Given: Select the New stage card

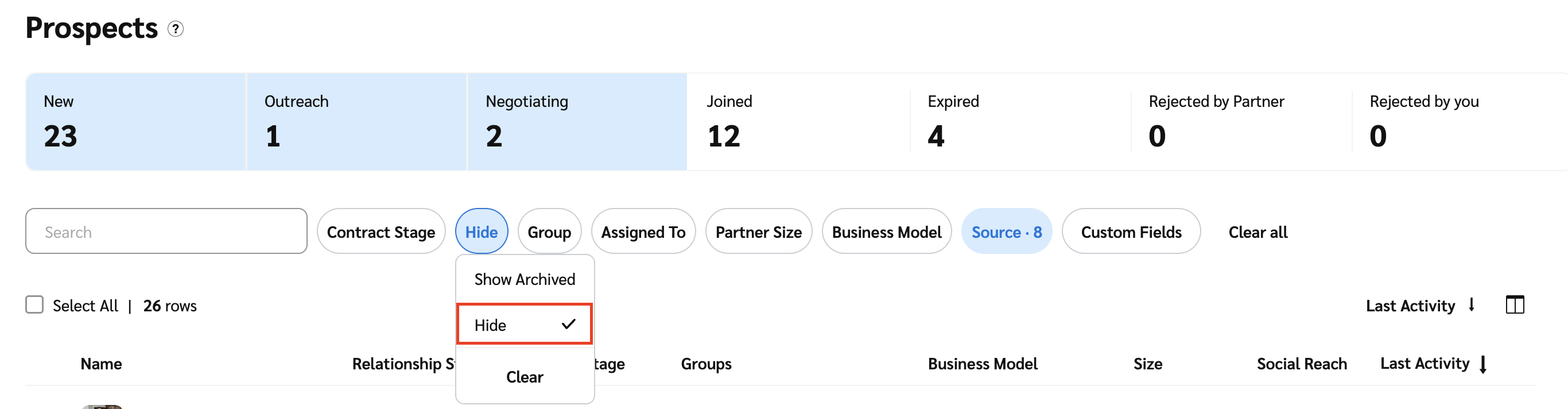Looking at the screenshot, I should point(136,122).
